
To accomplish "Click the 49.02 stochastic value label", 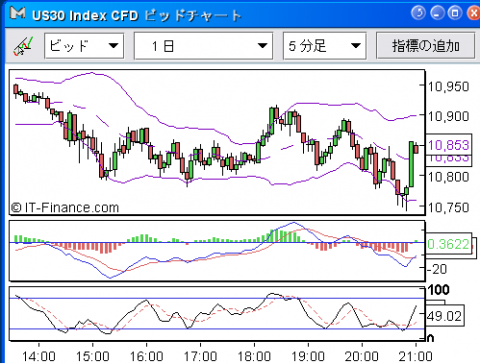I will [445, 316].
